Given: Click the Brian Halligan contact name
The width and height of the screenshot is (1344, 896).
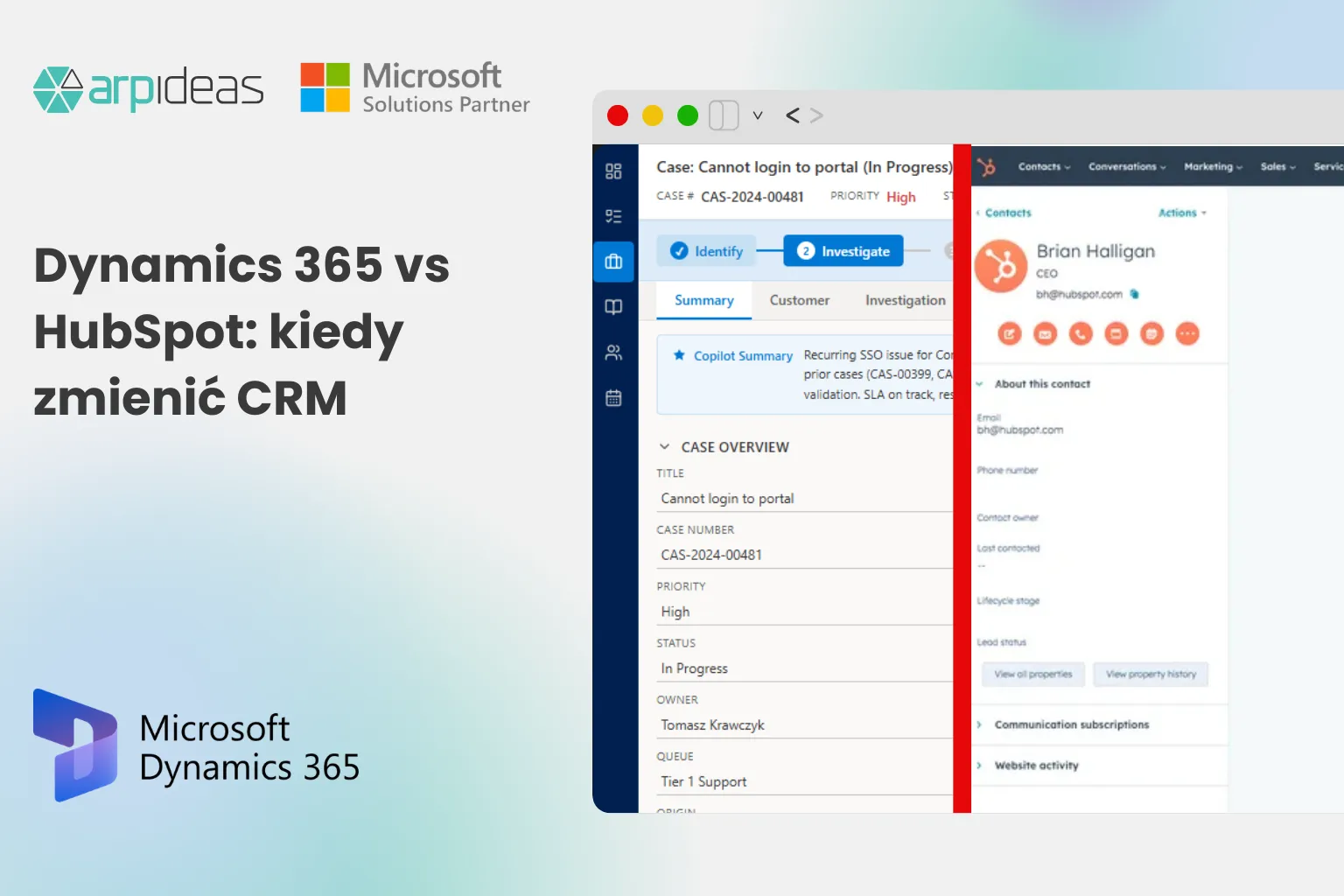Looking at the screenshot, I should pos(1095,251).
